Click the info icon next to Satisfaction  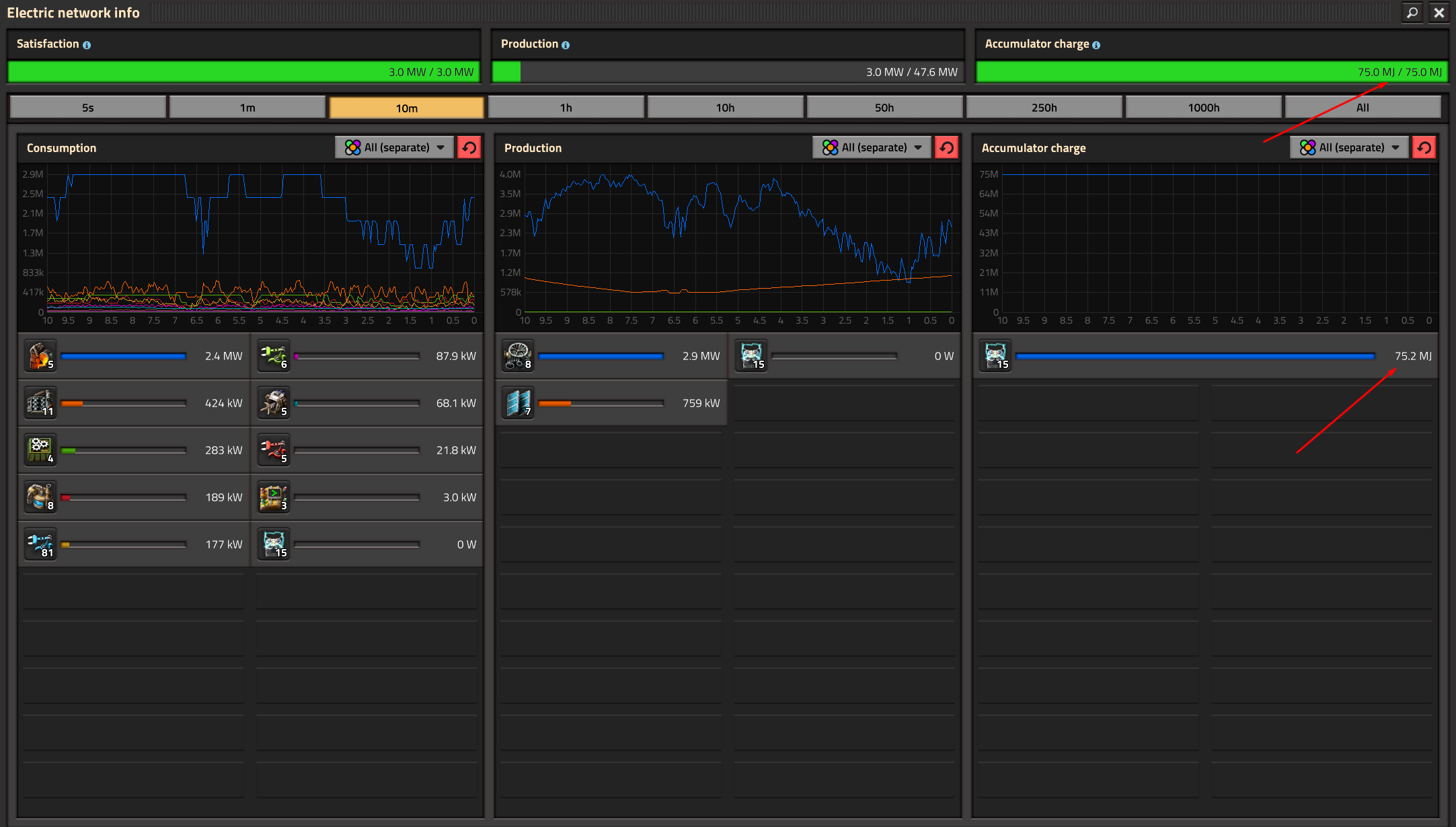point(87,45)
